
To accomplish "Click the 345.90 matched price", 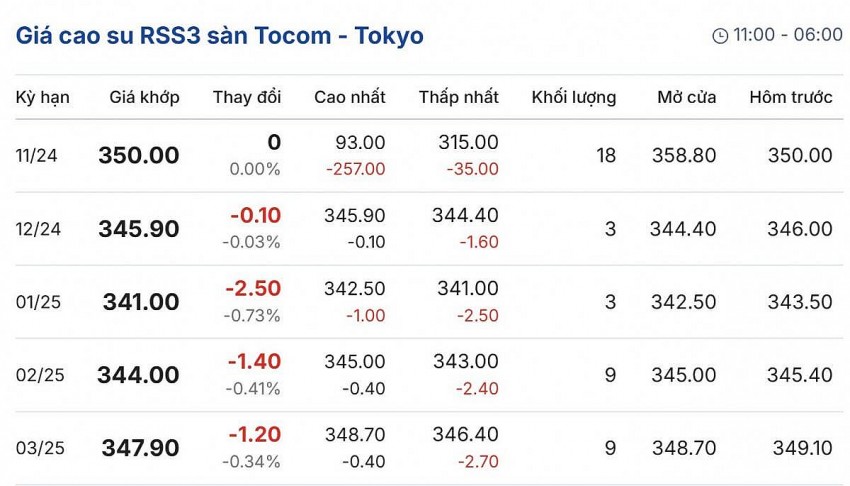I will point(139,229).
